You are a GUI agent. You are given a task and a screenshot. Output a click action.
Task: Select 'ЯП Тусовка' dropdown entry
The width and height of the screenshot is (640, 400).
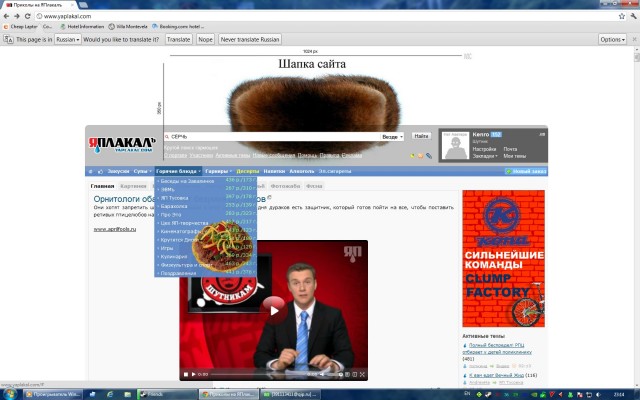tap(174, 198)
